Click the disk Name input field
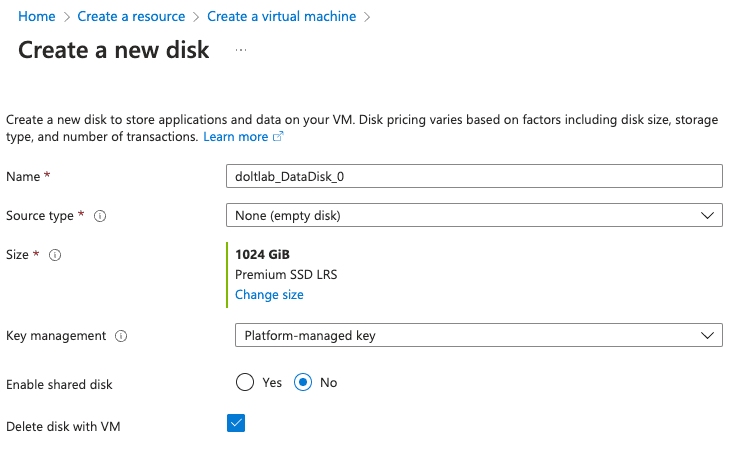Image resolution: width=744 pixels, height=457 pixels. pyautogui.click(x=474, y=176)
